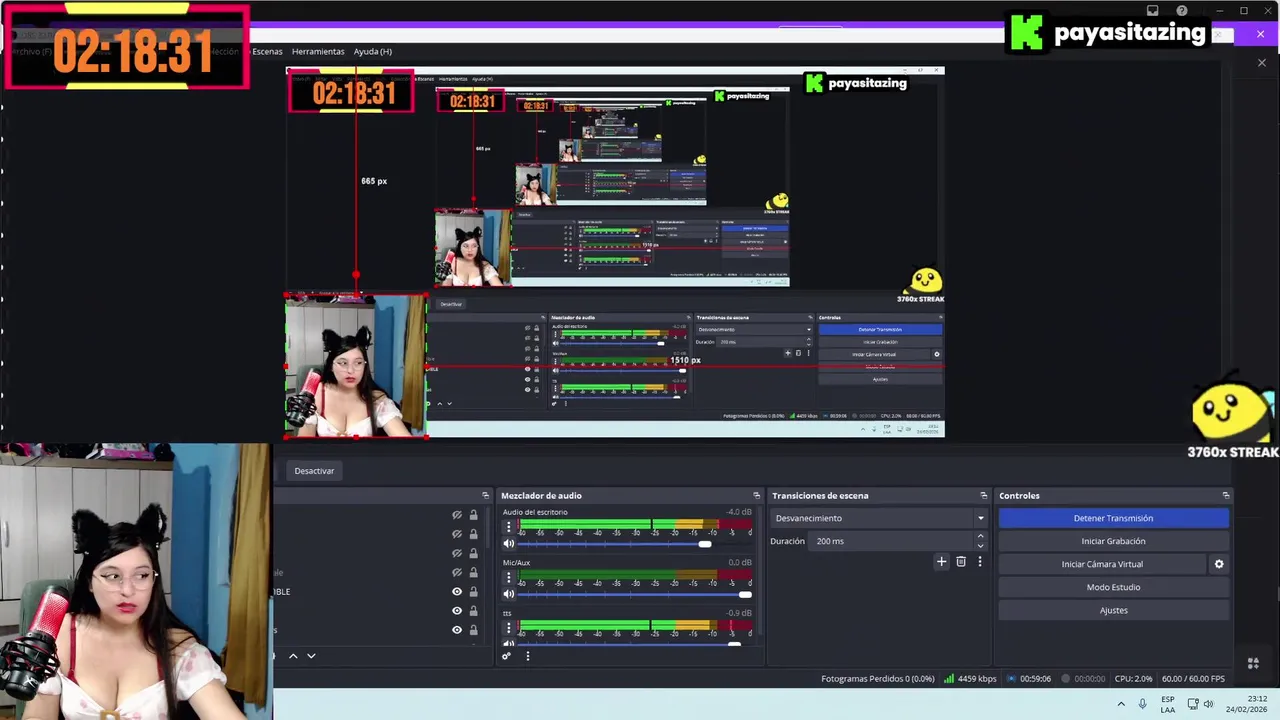Click 'Fotogramas Perdidos 0 (0.0%)' status text

pos(878,679)
